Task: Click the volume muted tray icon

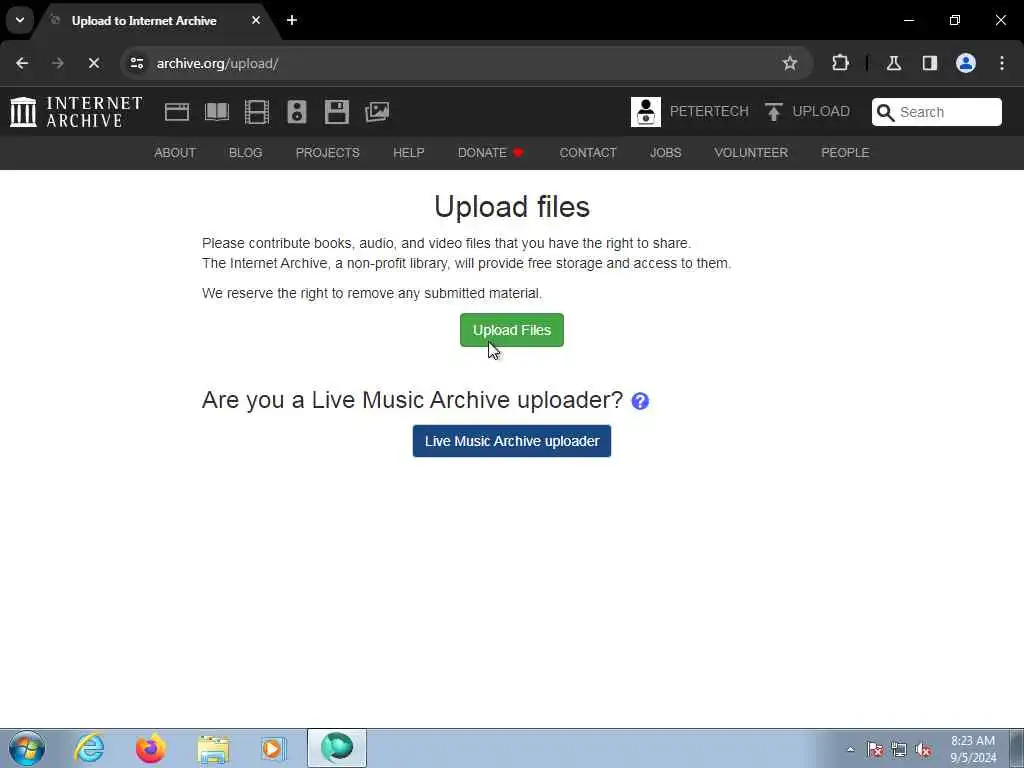Action: (x=923, y=750)
